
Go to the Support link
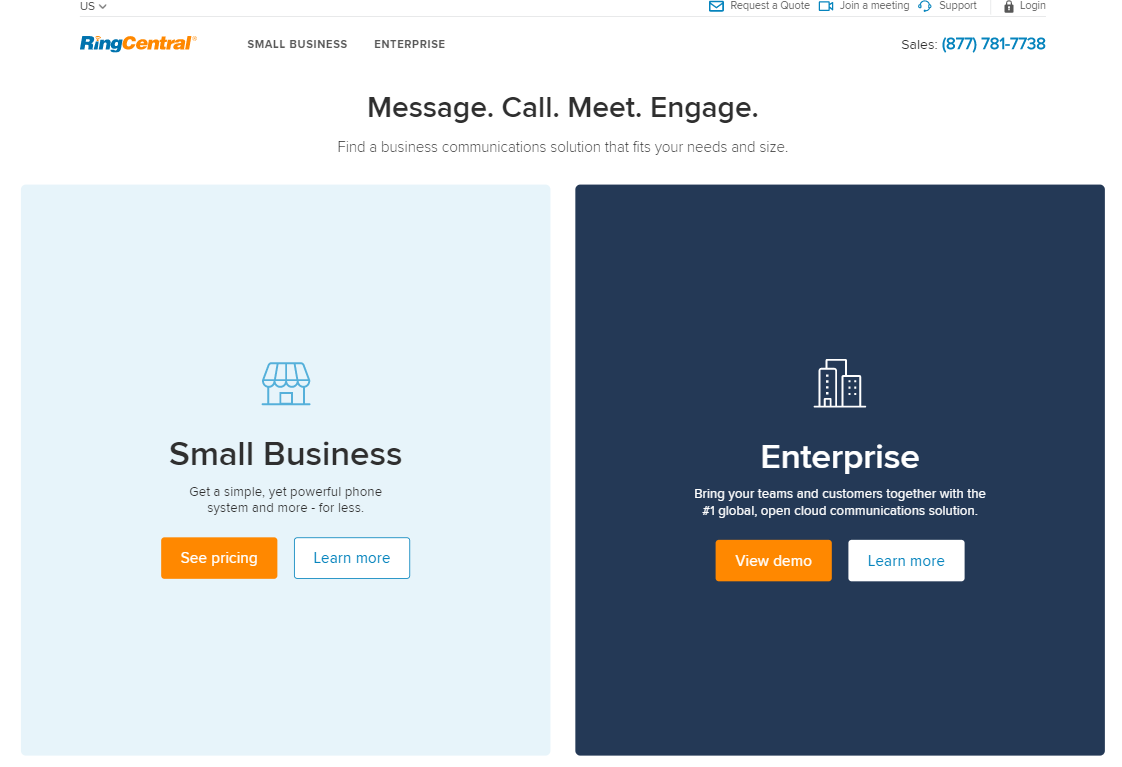957,6
